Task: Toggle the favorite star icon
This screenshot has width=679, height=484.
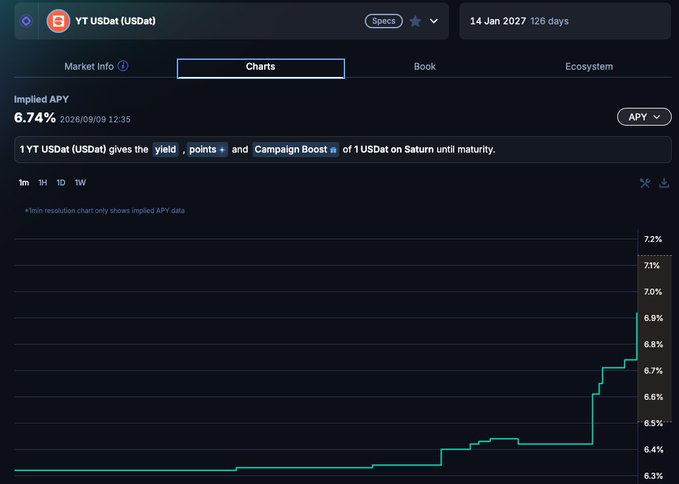Action: coord(415,21)
